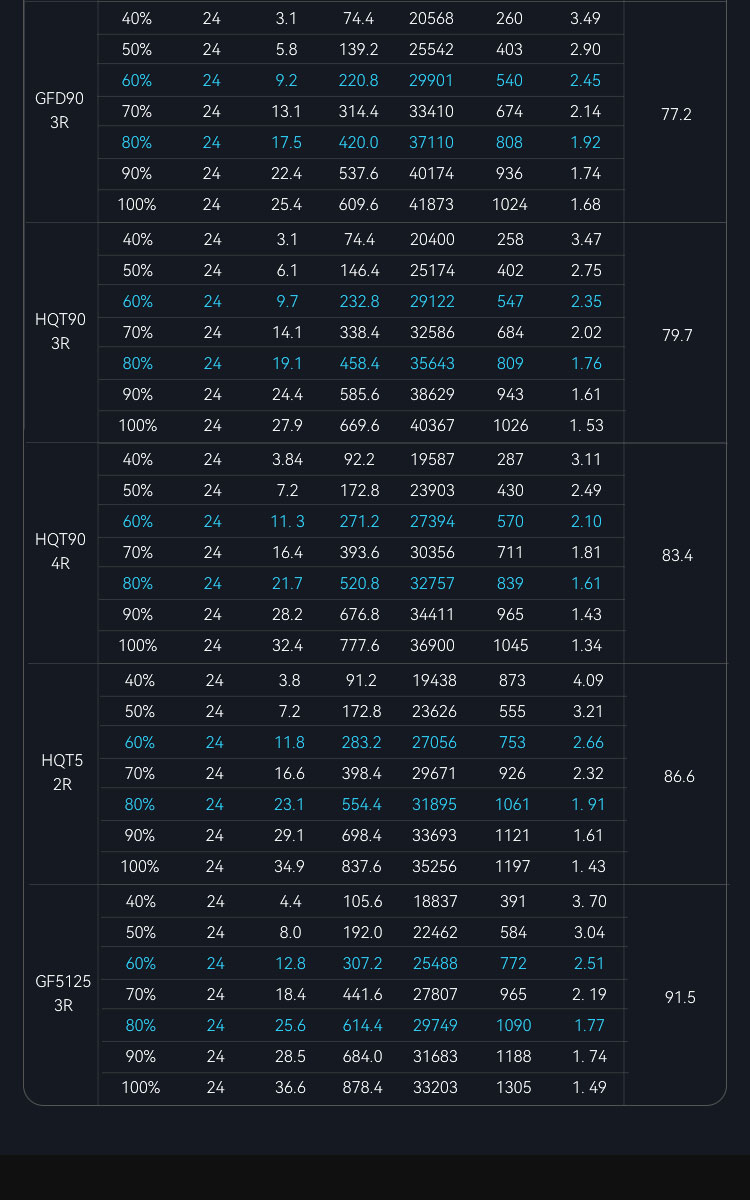The width and height of the screenshot is (750, 1200).
Task: Select the 1045 value cell
Action: click(511, 645)
